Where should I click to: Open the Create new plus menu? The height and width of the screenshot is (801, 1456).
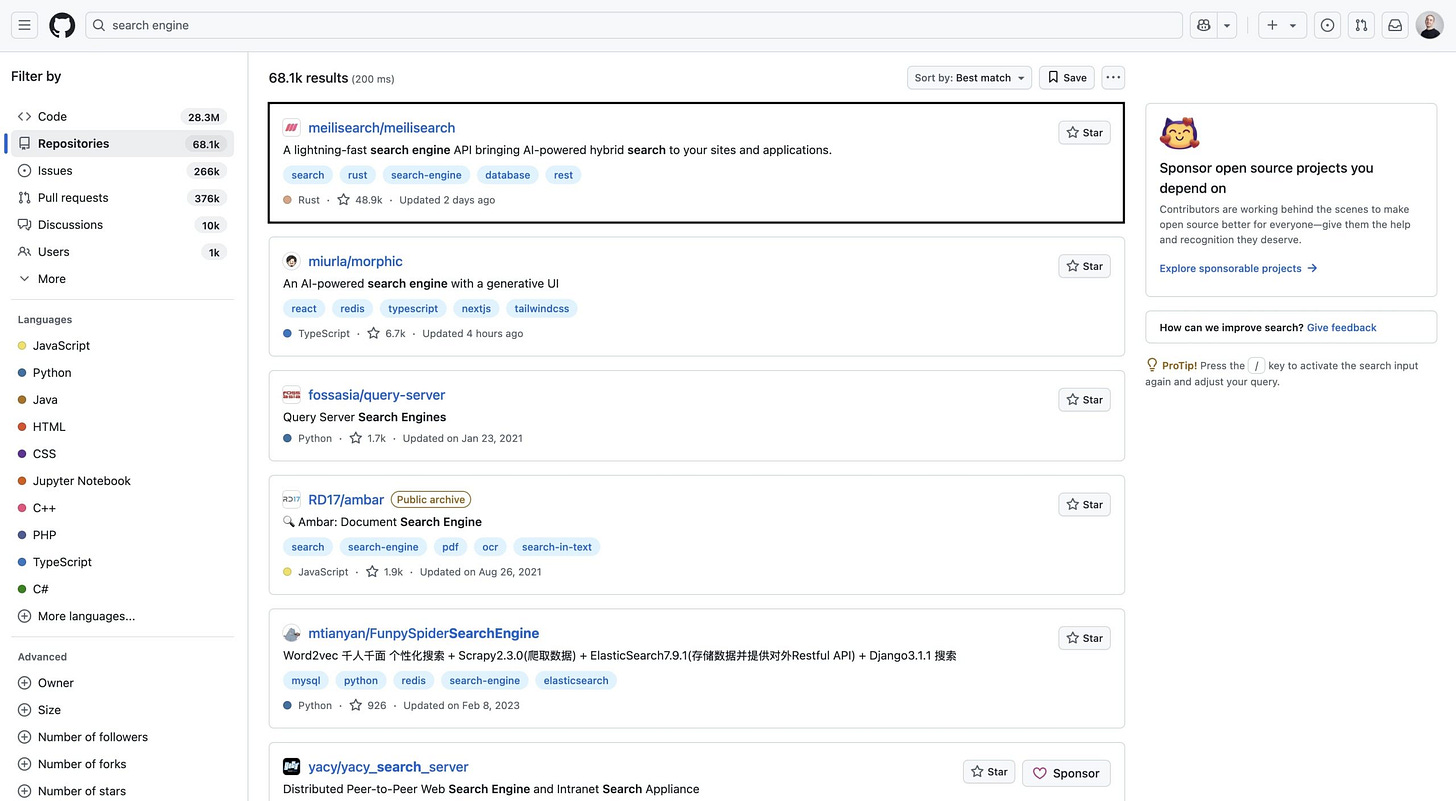1281,25
